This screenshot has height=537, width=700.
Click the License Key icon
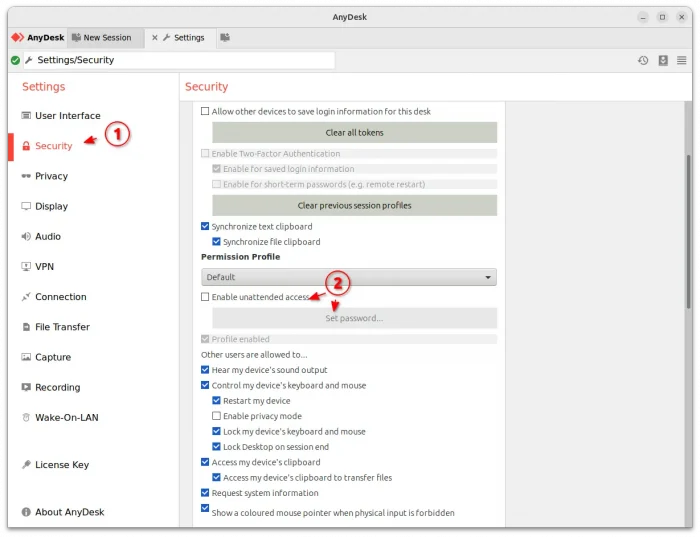click(x=26, y=465)
